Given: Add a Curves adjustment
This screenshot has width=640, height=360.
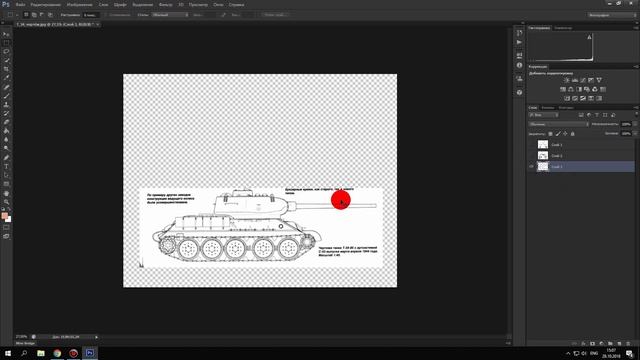Looking at the screenshot, I should point(583,80).
